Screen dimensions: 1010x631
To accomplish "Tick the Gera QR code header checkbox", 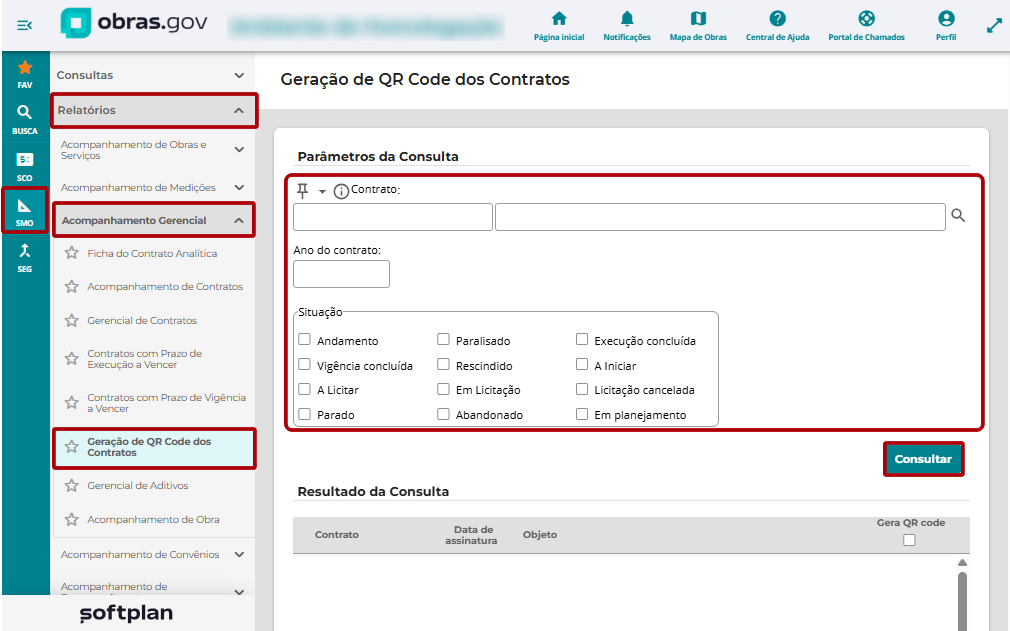I will 909,540.
